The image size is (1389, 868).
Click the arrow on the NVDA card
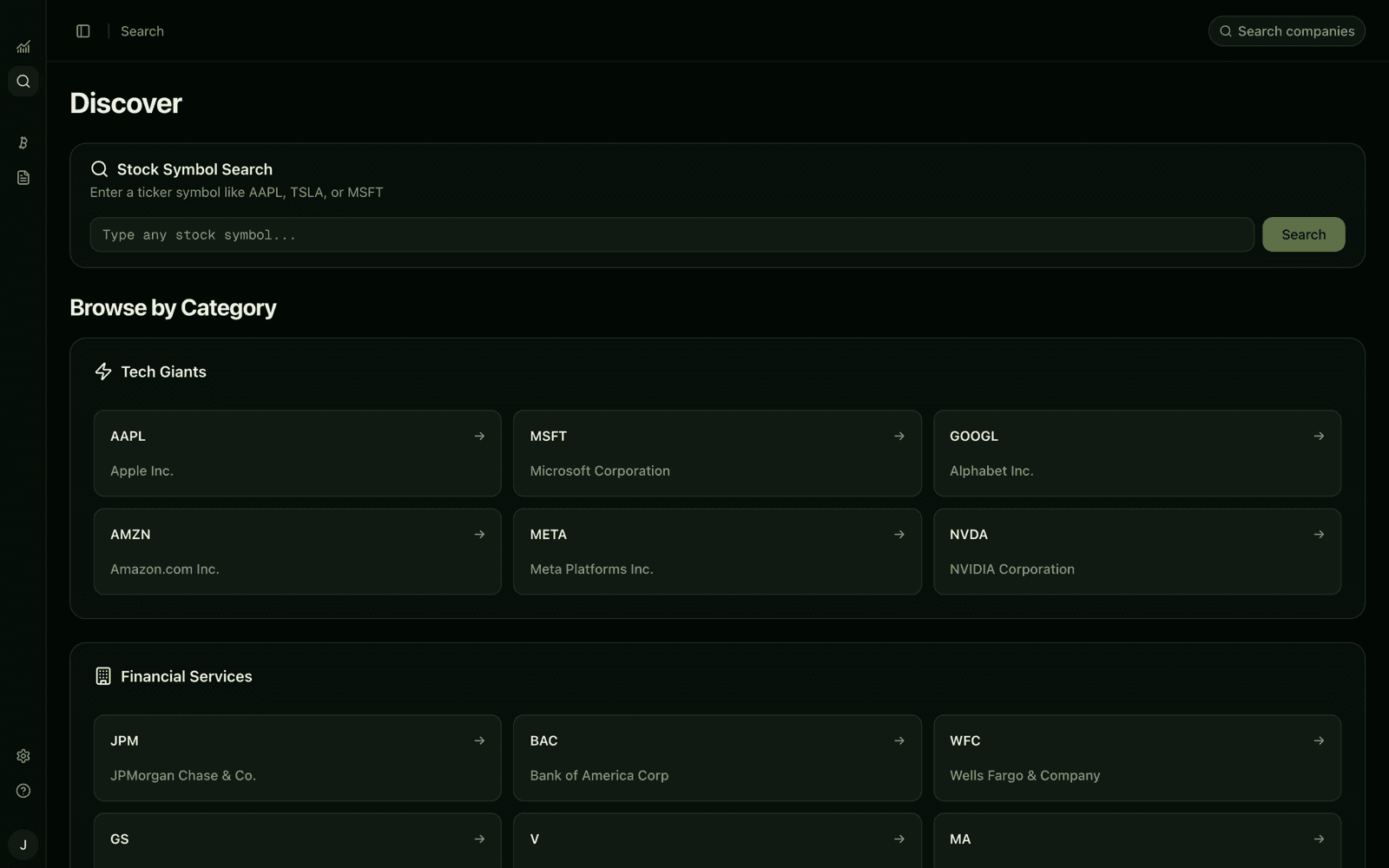tap(1319, 534)
